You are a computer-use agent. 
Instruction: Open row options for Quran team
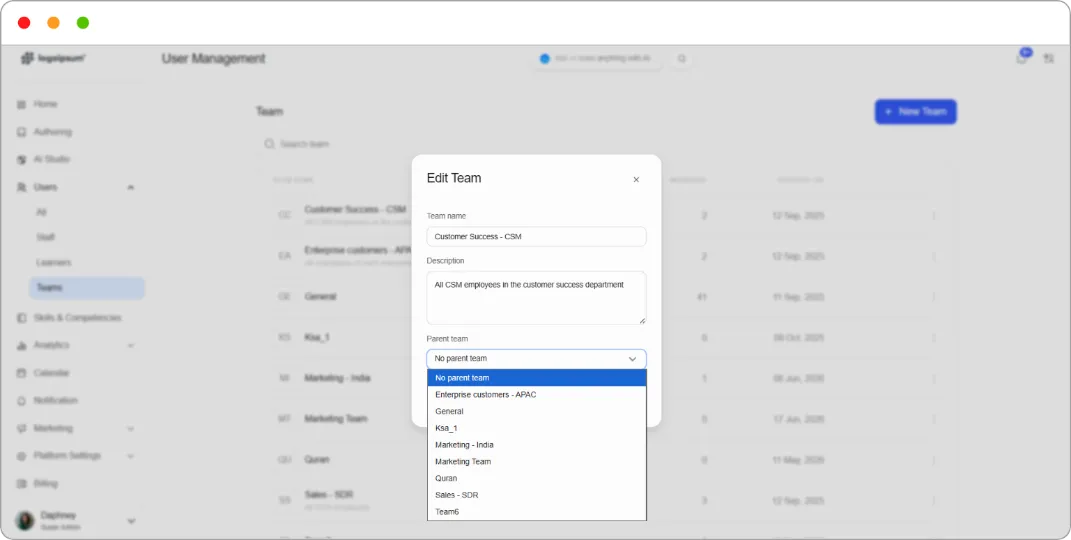934,460
